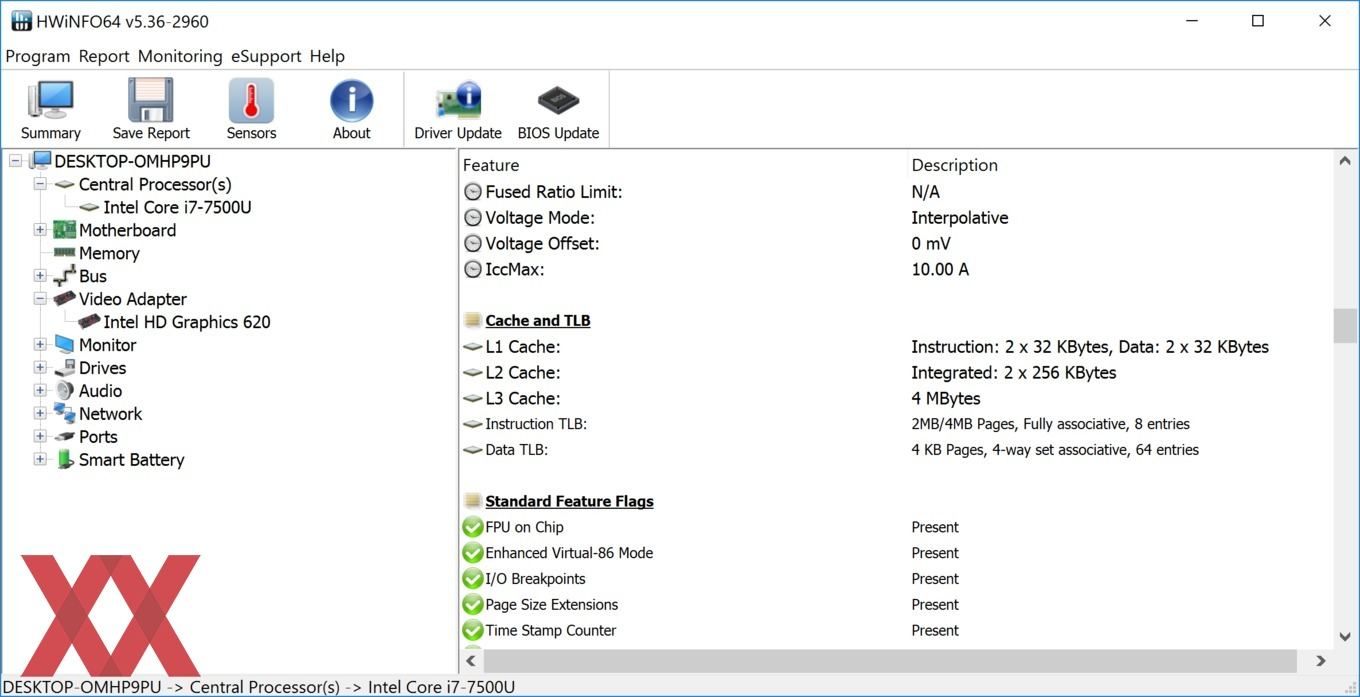Click the vertical scrollbar up arrow
1360x697 pixels.
(x=1345, y=162)
